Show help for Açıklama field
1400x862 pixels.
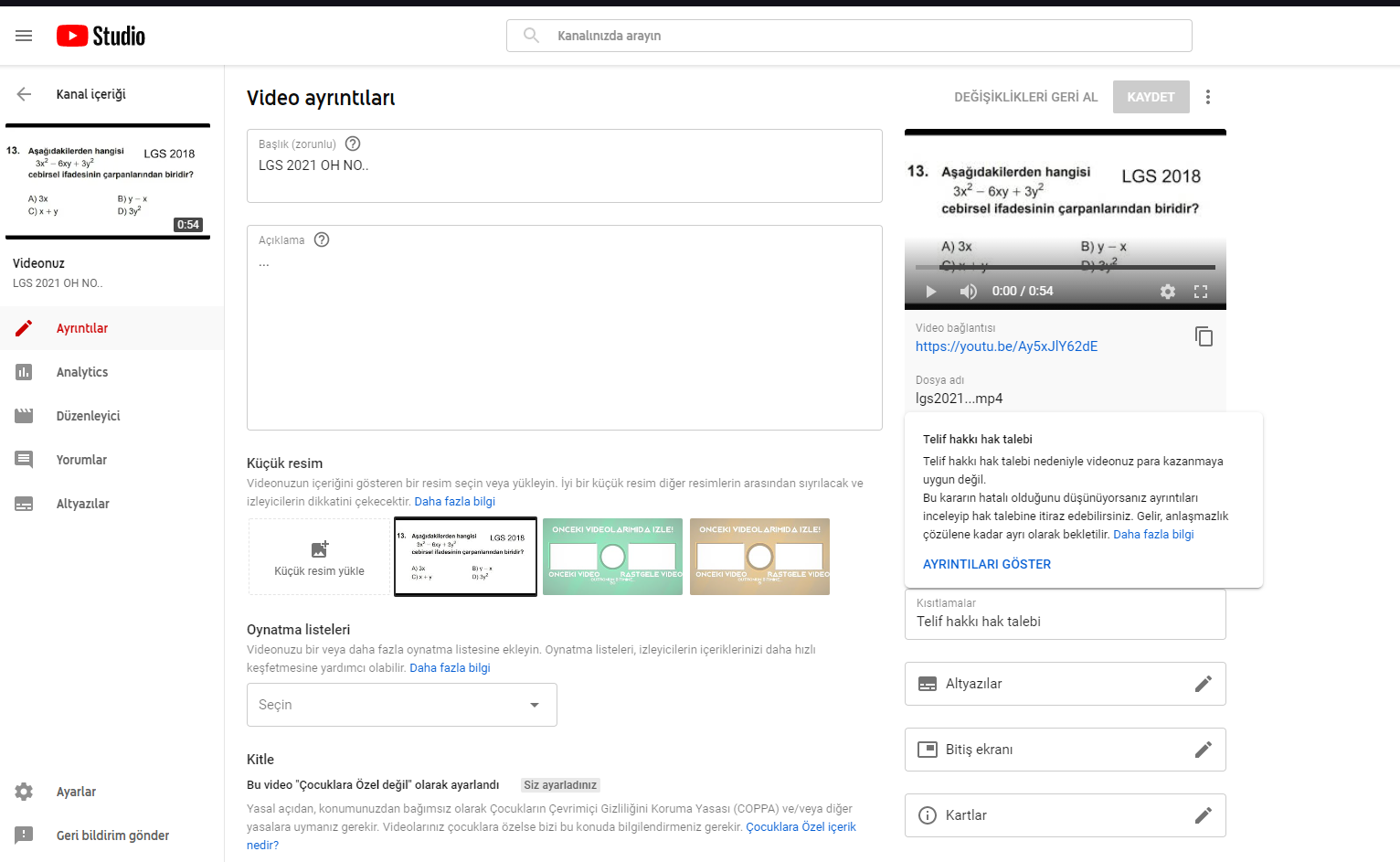[x=322, y=239]
